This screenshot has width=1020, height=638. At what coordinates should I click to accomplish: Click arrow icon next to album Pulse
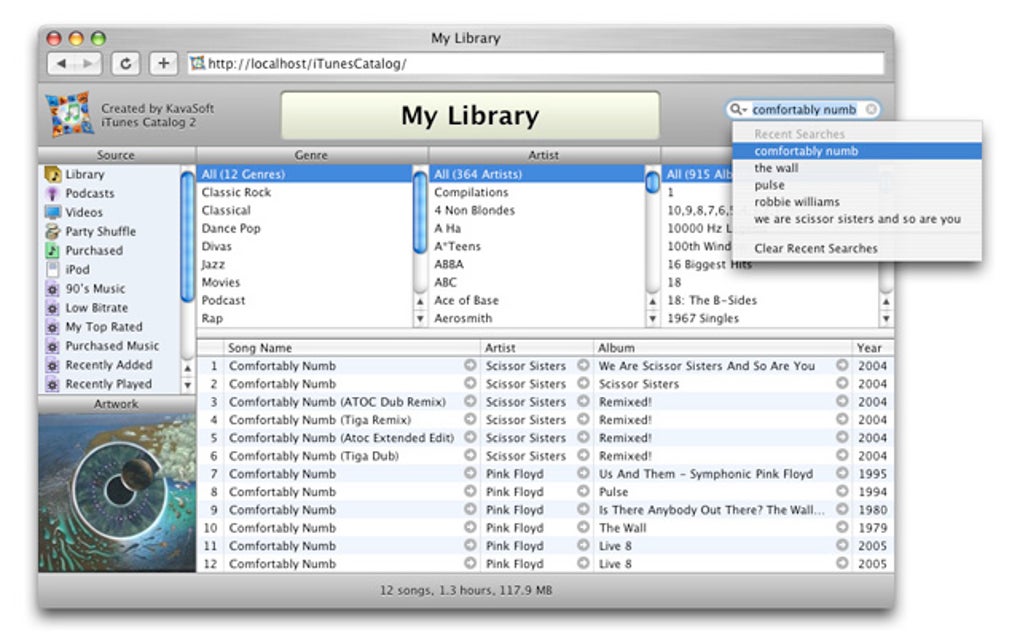[842, 492]
